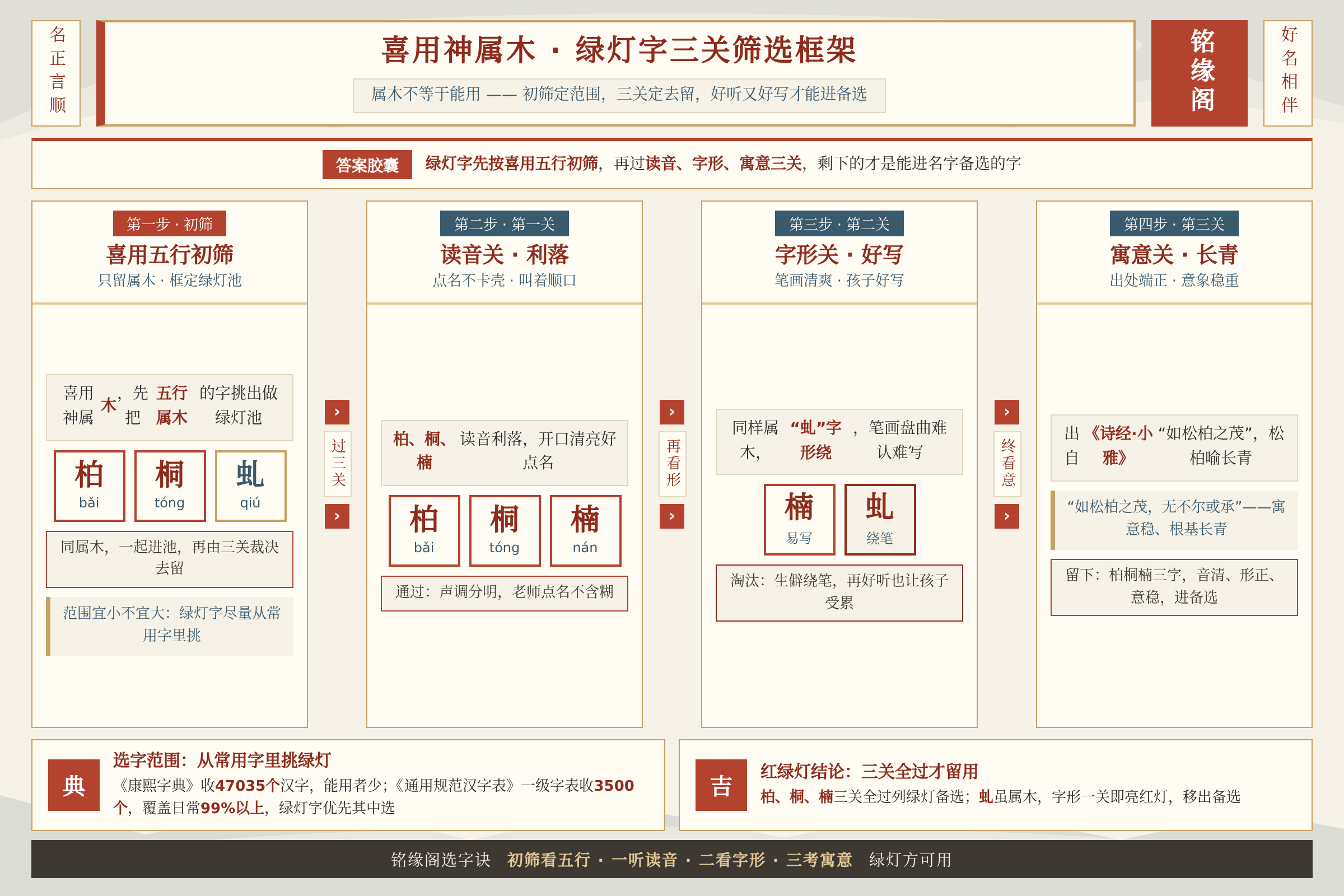Image resolution: width=1344 pixels, height=896 pixels.
Task: Select the 桐 tóng card in step one
Action: [x=170, y=486]
